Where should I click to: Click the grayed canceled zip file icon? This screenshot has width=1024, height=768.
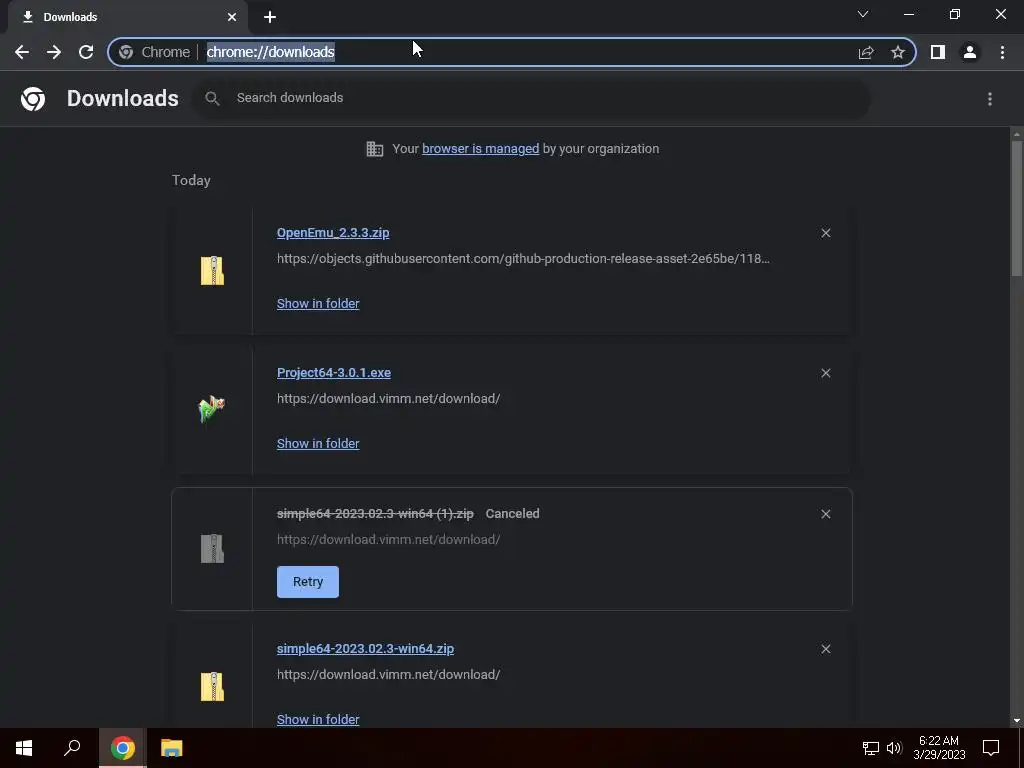(212, 549)
